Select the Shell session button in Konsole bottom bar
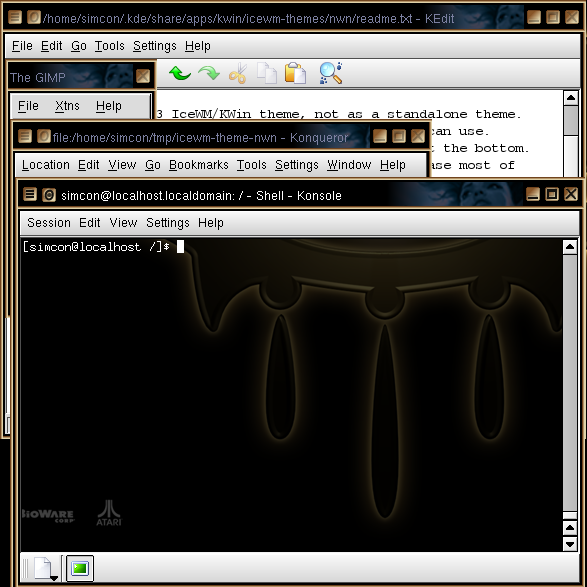The image size is (587, 587). (x=80, y=568)
